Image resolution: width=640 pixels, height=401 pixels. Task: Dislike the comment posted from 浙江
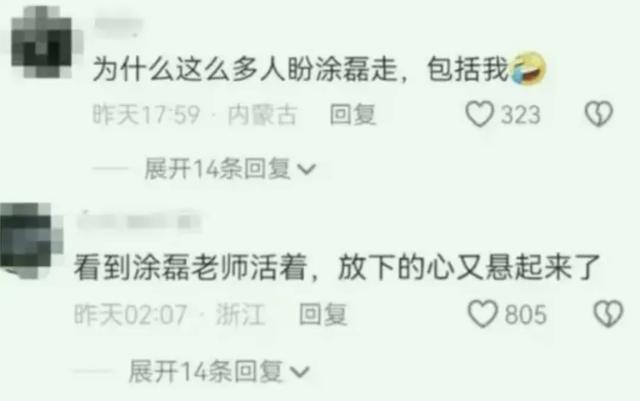(608, 314)
